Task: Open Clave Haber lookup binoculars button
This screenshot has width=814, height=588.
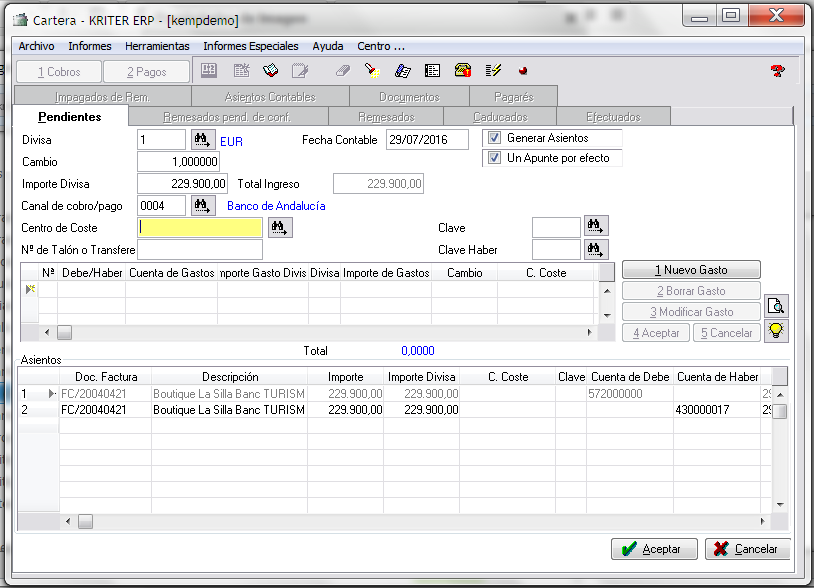Action: point(596,250)
